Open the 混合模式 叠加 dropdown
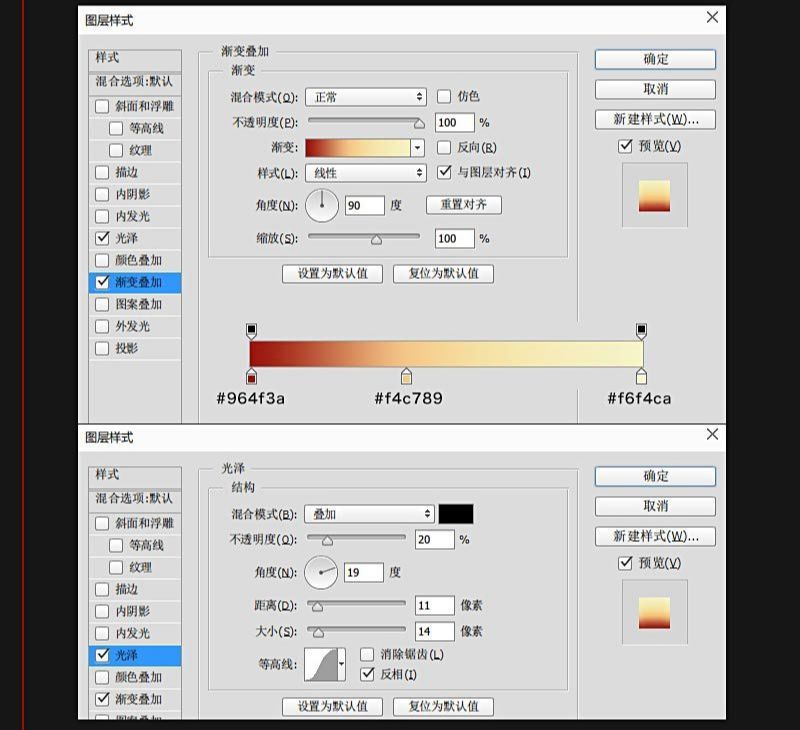The image size is (800, 730). [369, 514]
